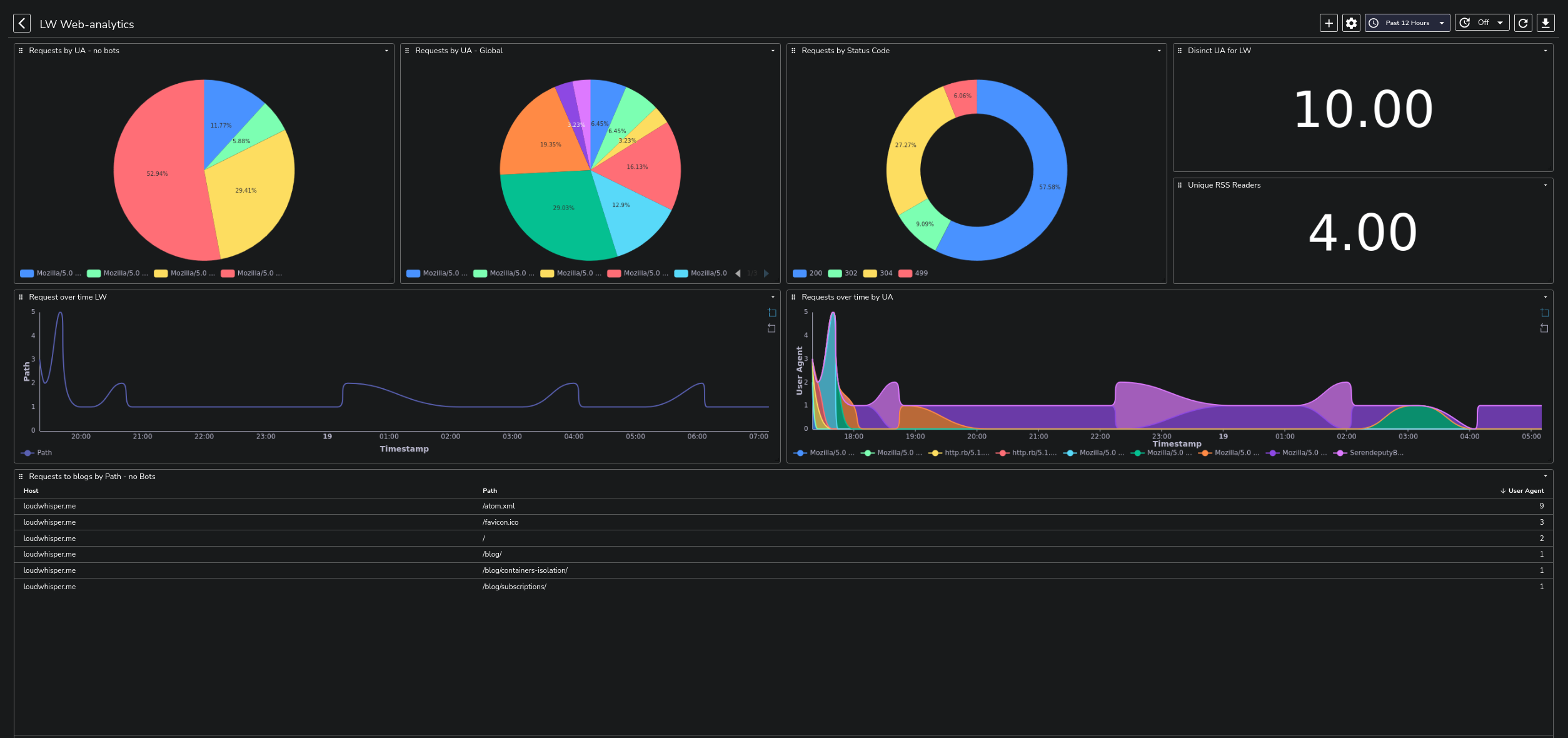Open the Past 12 Hours time range dropdown

pos(1407,23)
